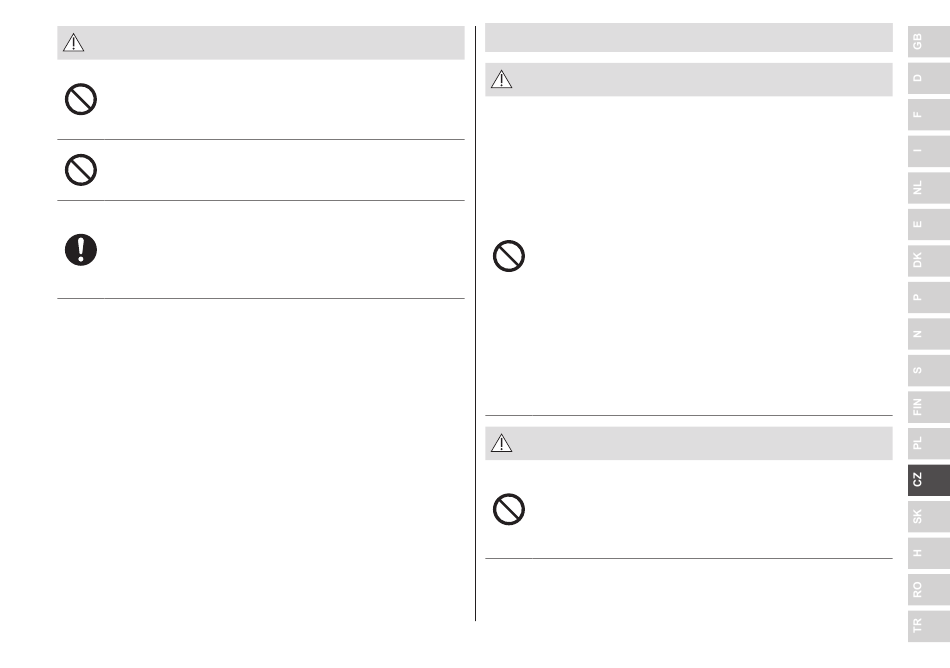The image size is (950, 668).
Task: Click the empty gray header bar at top right
Action: point(689,38)
